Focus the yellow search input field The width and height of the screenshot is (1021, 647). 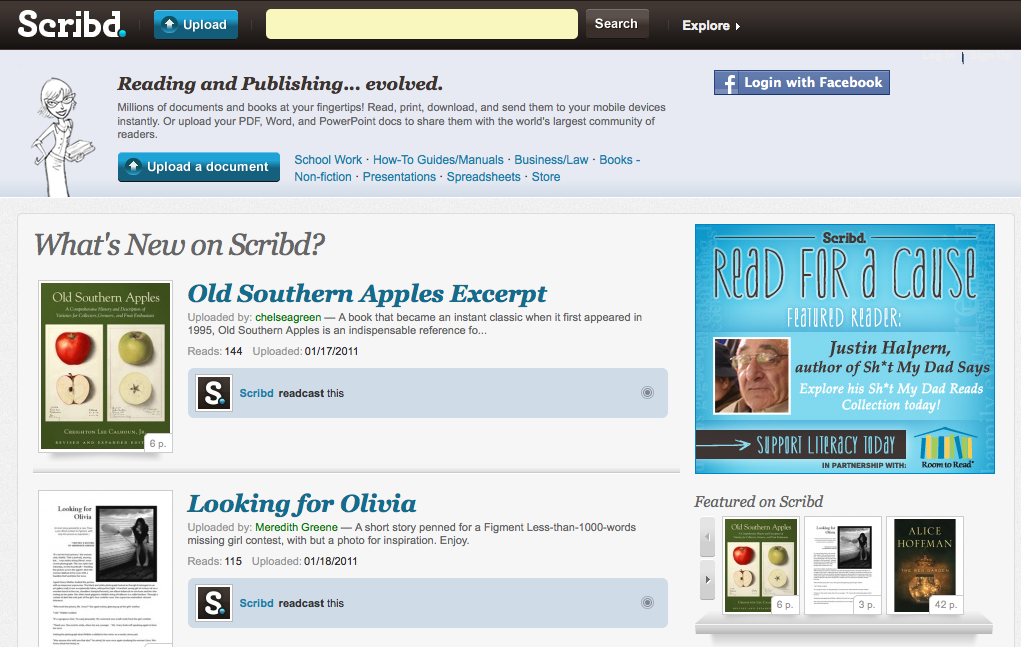click(x=421, y=24)
